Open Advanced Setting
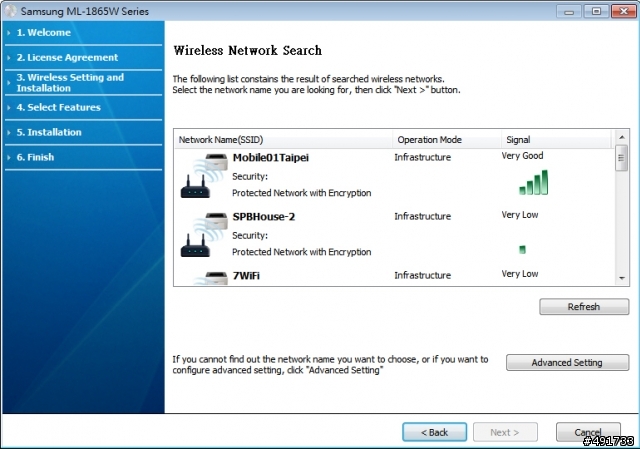 (567, 362)
